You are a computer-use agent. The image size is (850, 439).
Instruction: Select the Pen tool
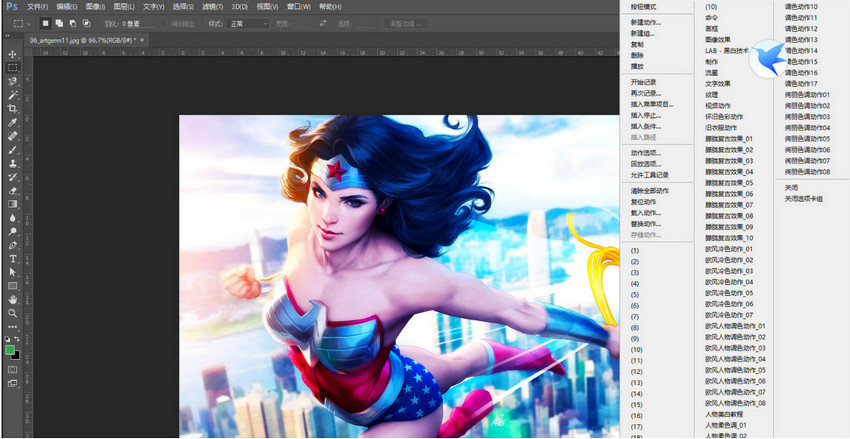12,245
